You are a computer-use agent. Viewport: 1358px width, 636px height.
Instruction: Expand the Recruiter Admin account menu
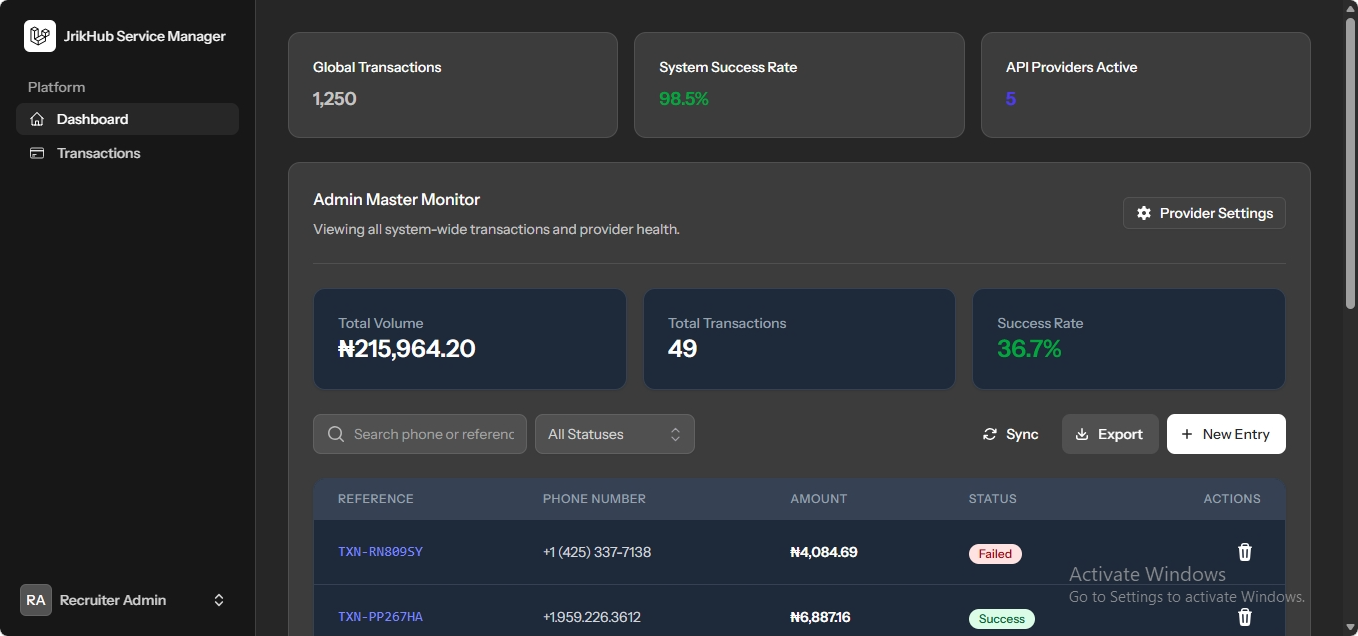click(127, 600)
